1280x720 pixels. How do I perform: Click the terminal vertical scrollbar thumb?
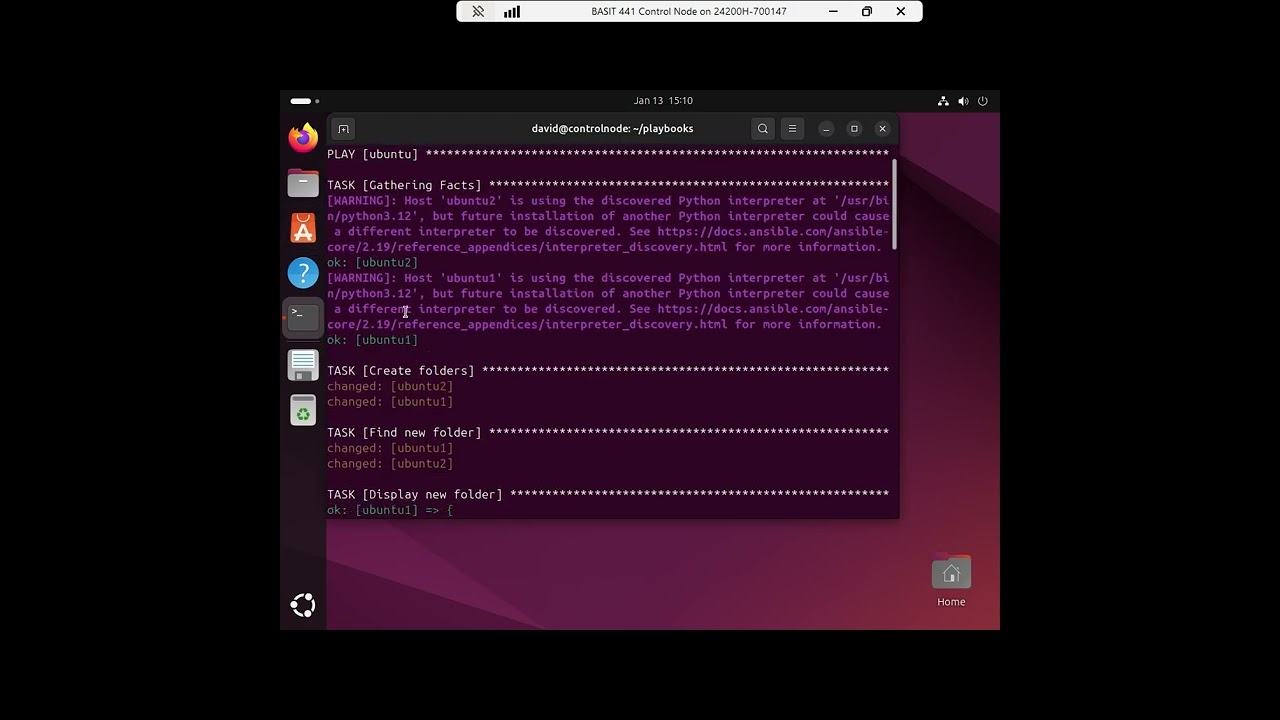pyautogui.click(x=894, y=204)
